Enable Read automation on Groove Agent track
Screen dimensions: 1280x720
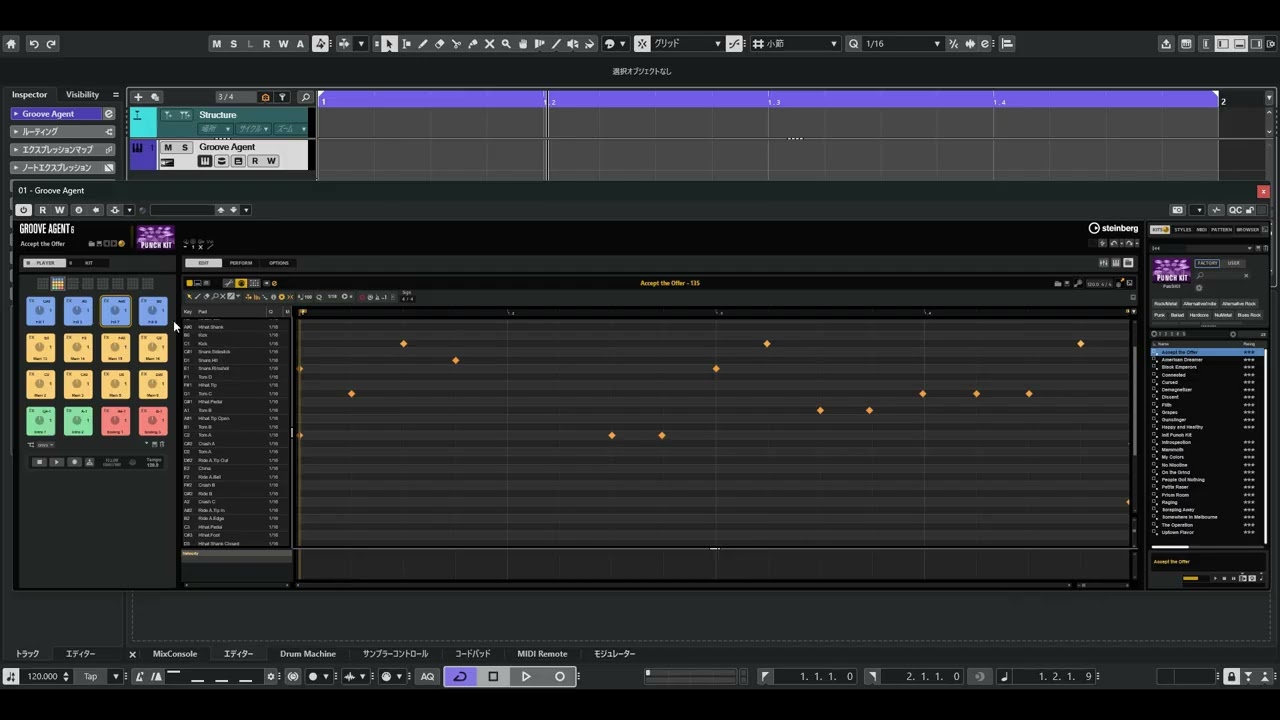tap(255, 161)
